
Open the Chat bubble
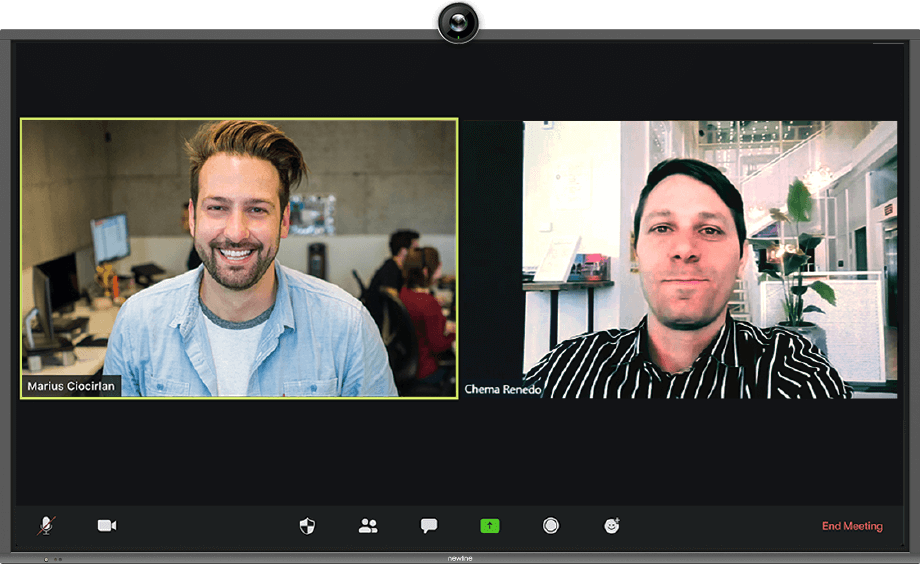click(x=429, y=525)
